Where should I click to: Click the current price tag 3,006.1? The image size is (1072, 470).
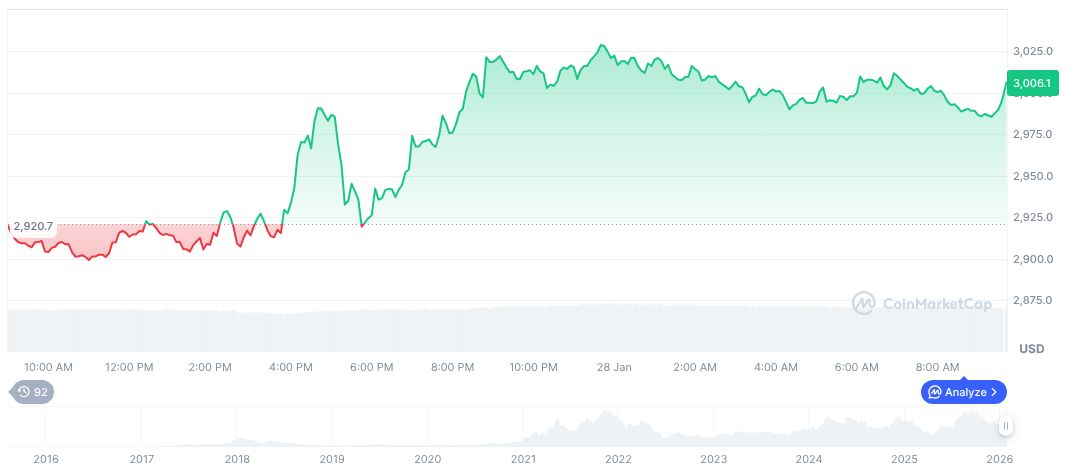click(1031, 84)
